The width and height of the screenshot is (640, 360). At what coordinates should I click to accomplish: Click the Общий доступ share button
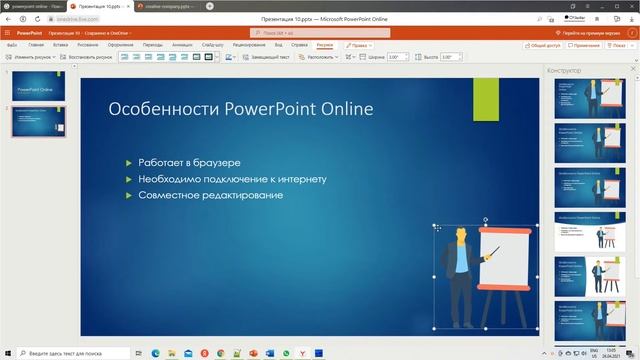tap(542, 45)
